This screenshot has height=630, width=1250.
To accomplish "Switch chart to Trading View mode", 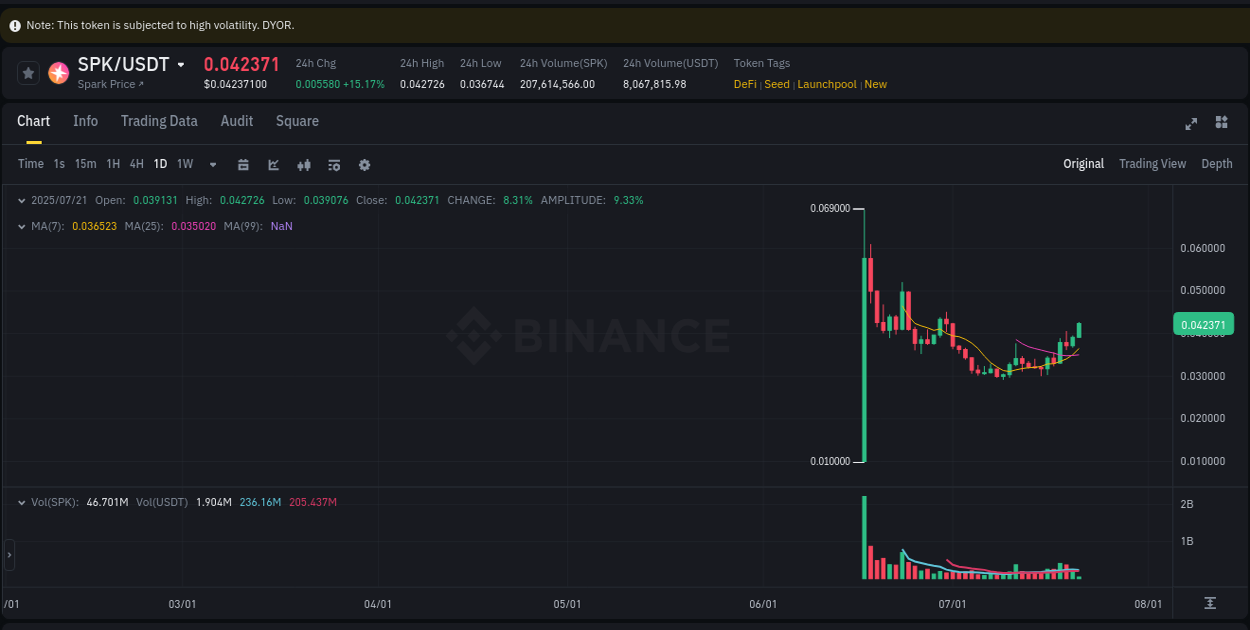I will tap(1152, 163).
